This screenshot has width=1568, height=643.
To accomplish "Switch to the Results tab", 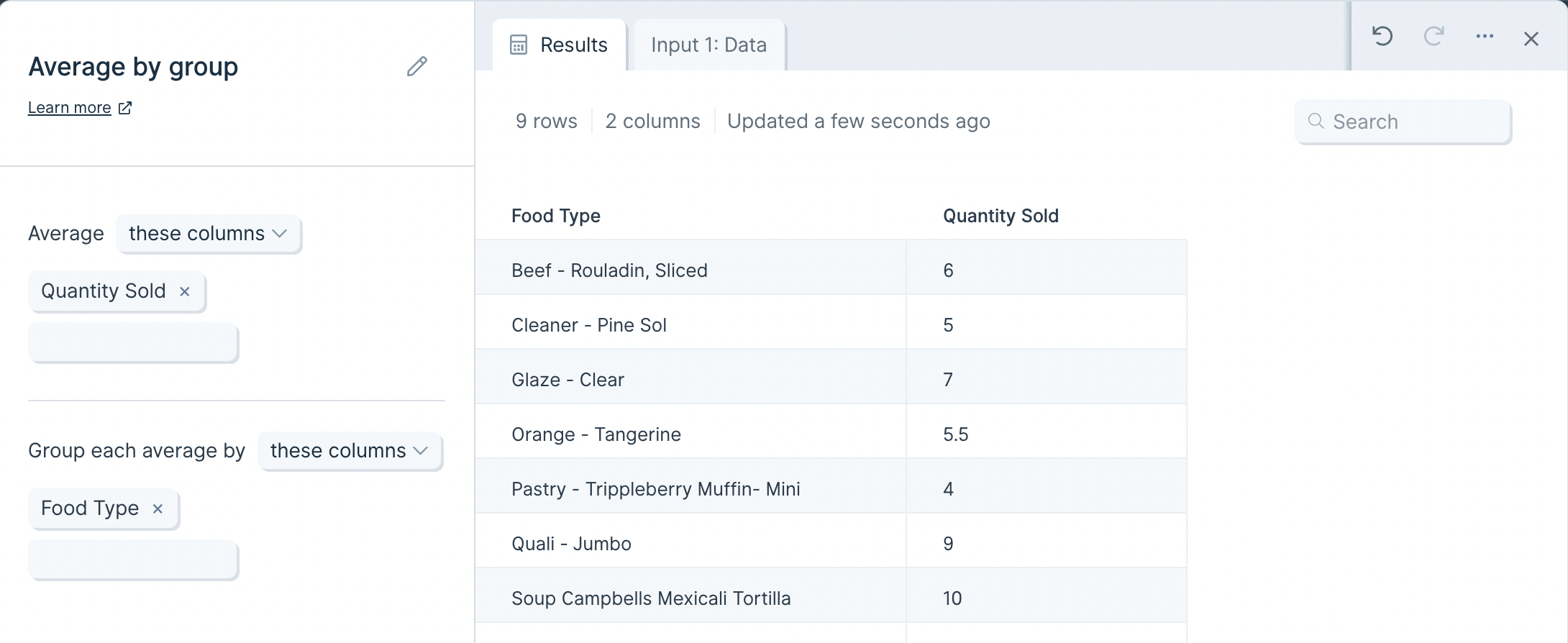I will click(559, 45).
